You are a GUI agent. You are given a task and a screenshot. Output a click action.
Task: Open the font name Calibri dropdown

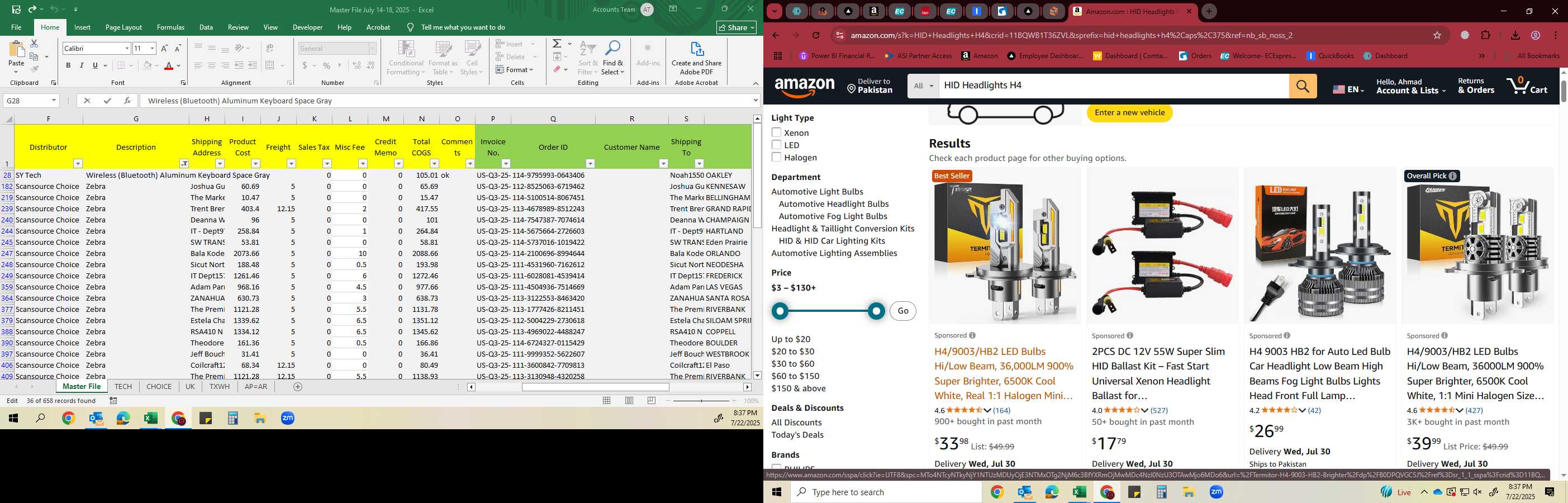pyautogui.click(x=127, y=48)
